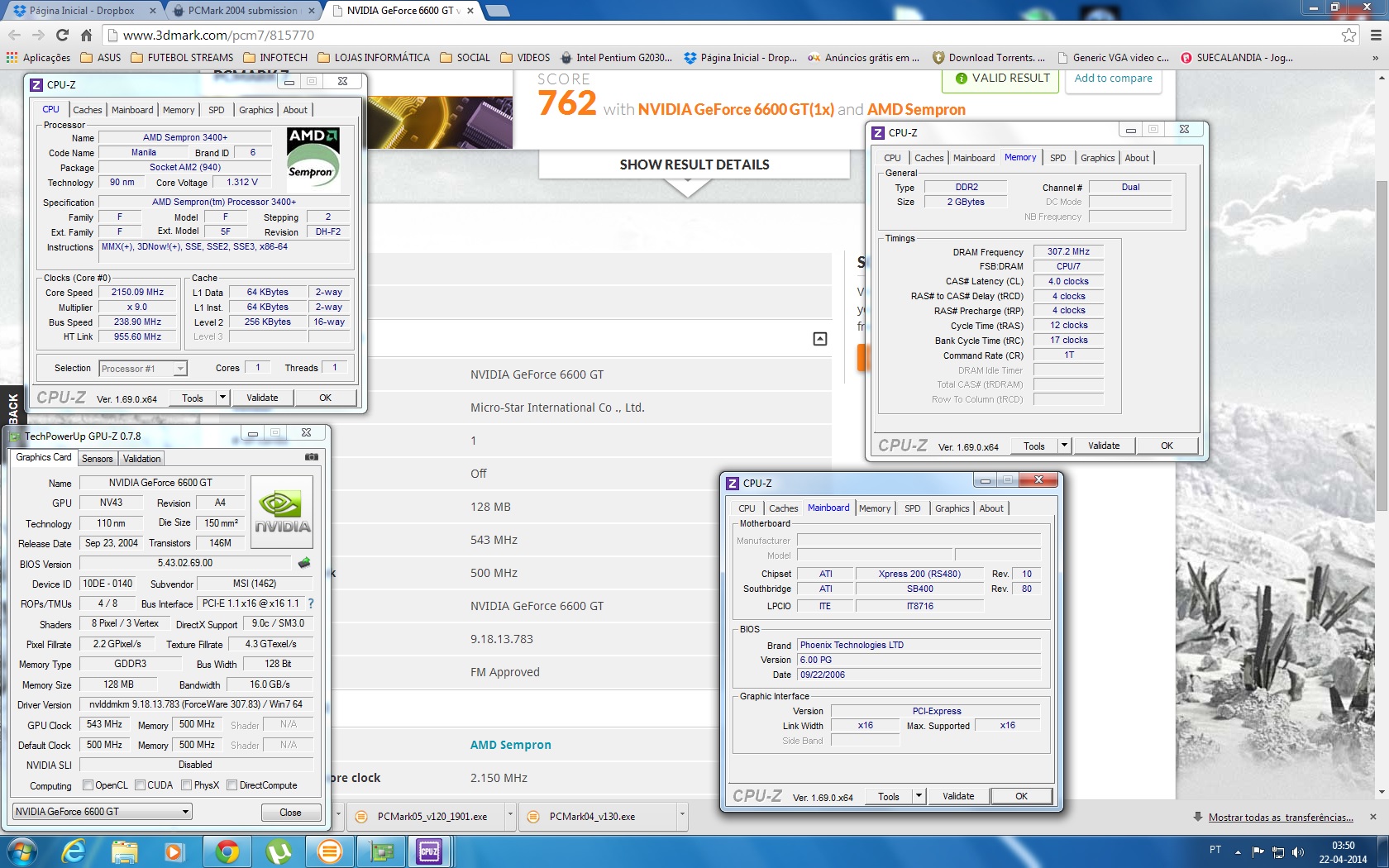
Task: Click the VALID RESULT badge
Action: 1001,79
